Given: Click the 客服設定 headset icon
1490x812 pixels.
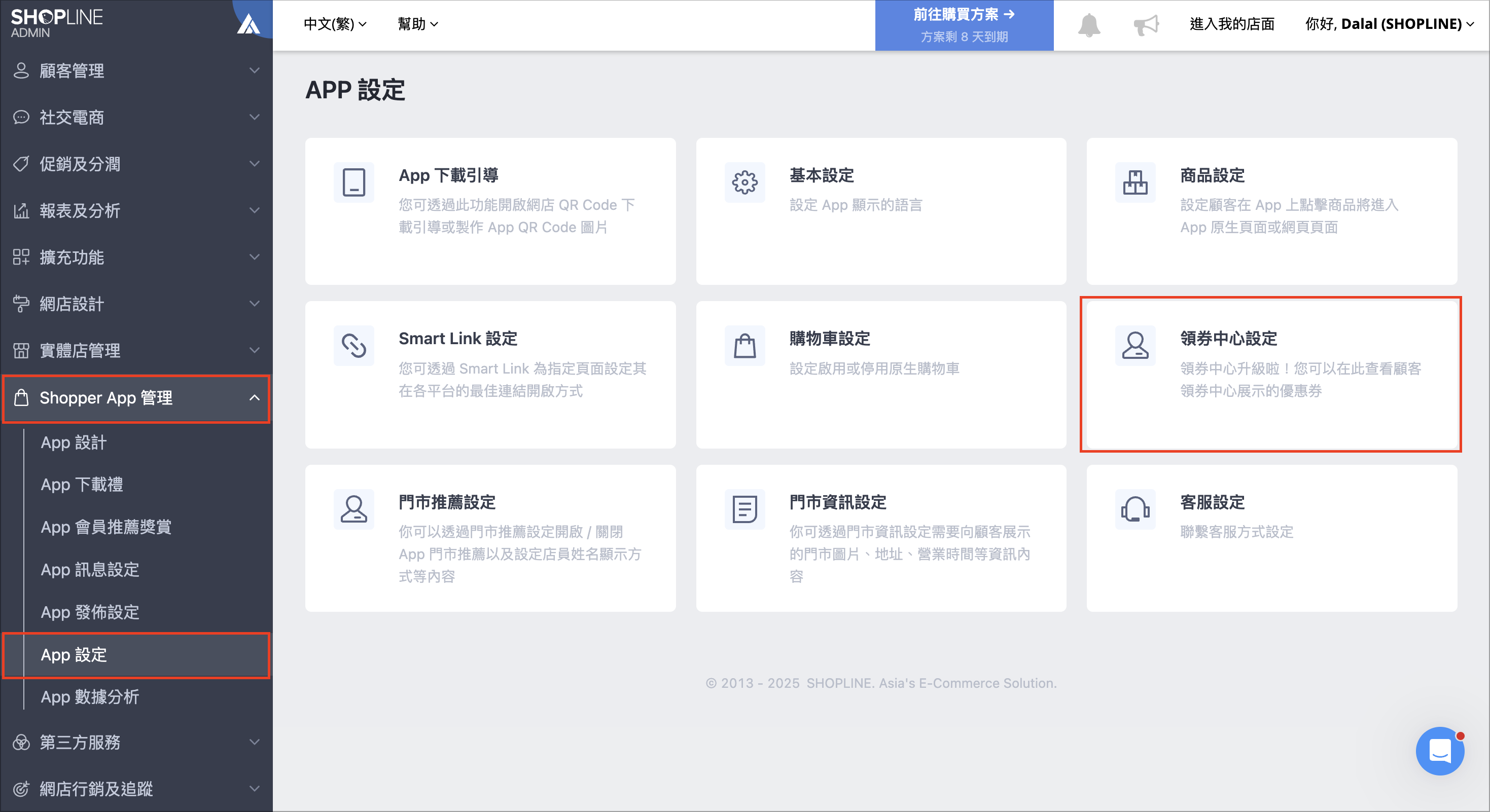Looking at the screenshot, I should 1135,509.
